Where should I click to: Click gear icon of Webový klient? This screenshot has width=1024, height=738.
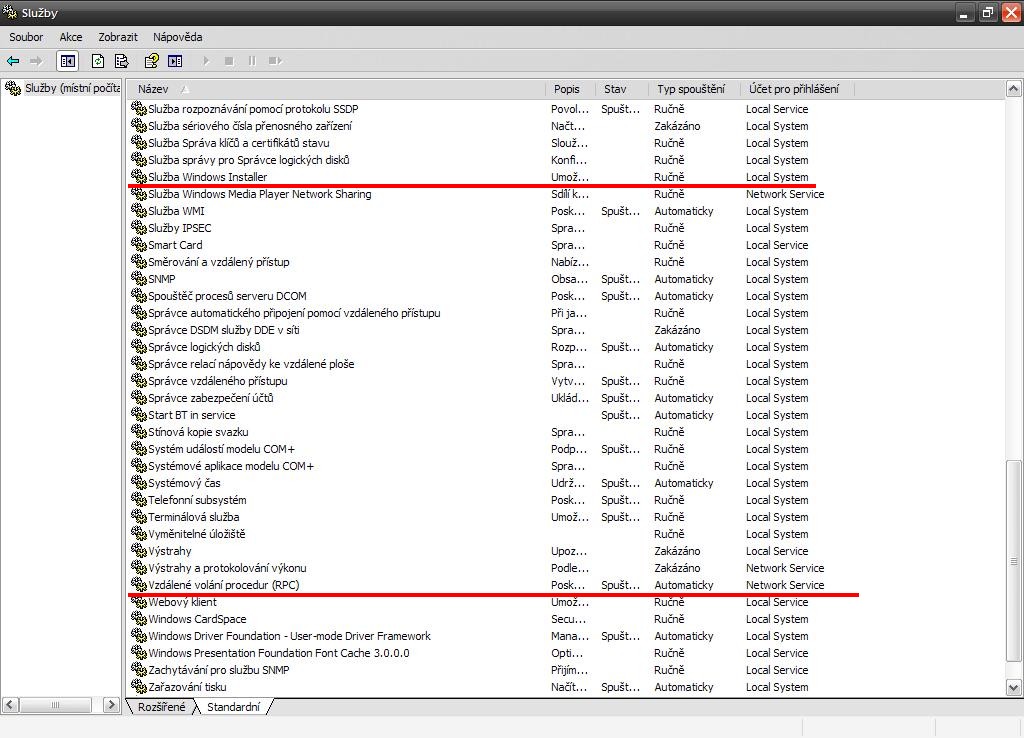pyautogui.click(x=138, y=602)
